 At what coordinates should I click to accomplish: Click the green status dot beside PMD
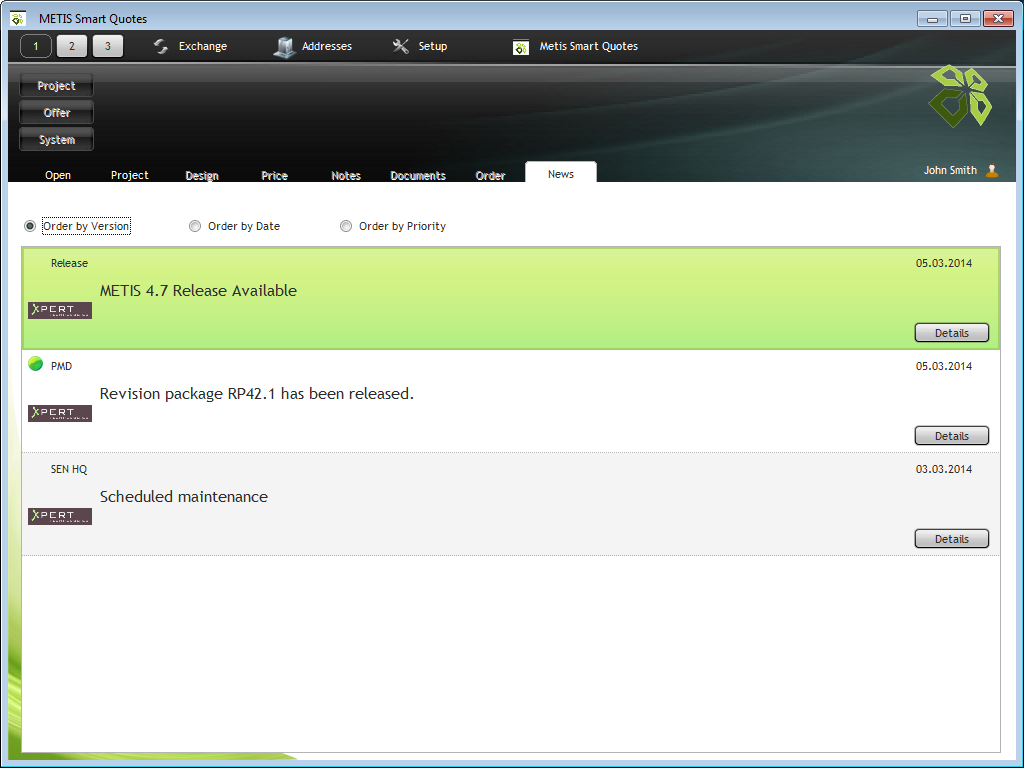click(36, 364)
